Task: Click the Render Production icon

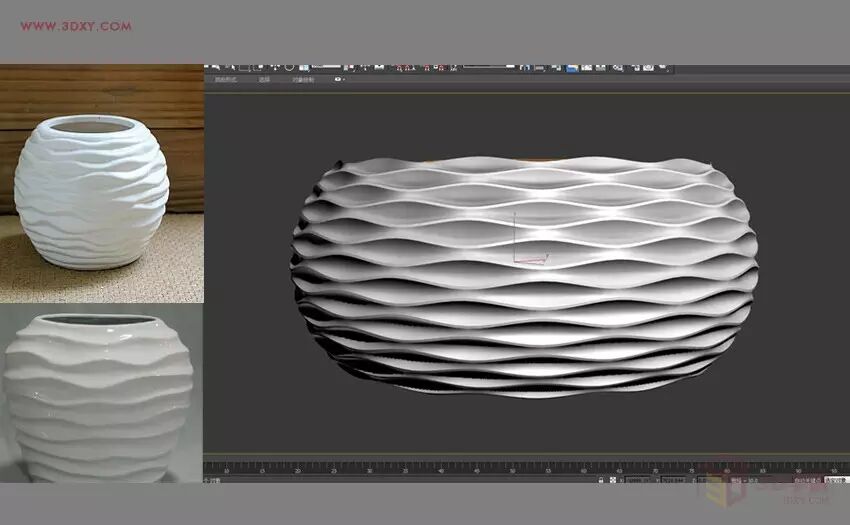Action: point(663,67)
